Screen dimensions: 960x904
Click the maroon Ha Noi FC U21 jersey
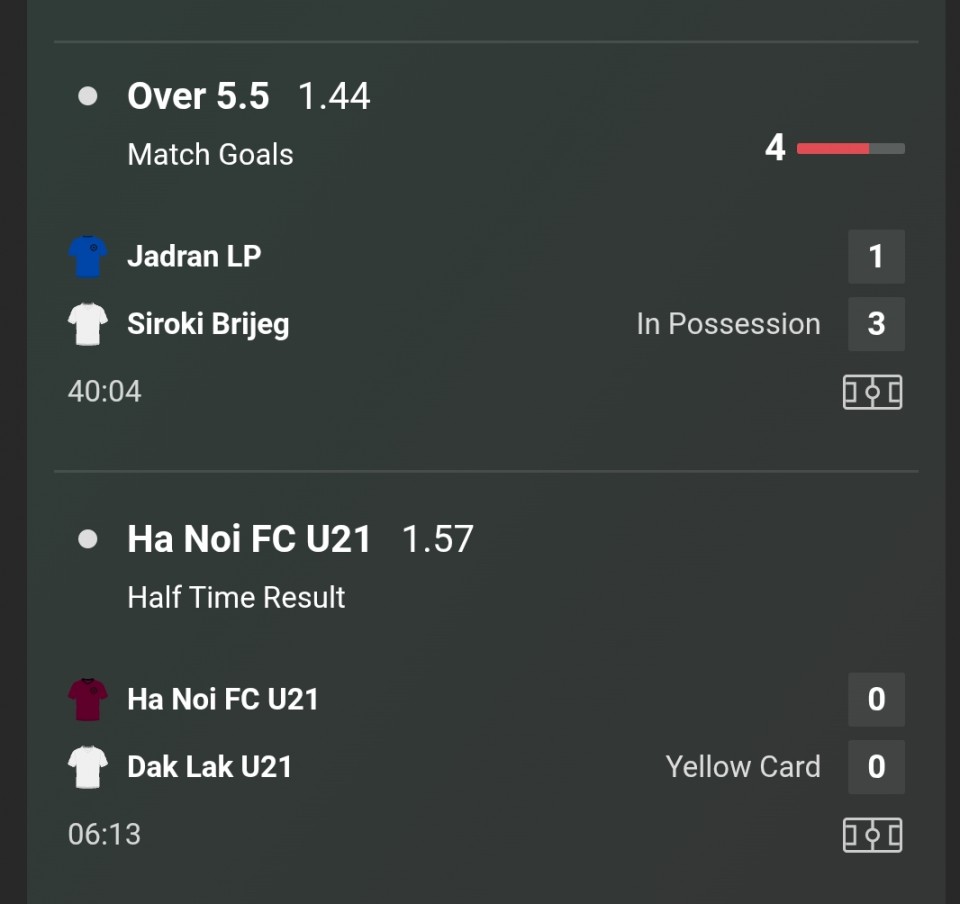88,699
